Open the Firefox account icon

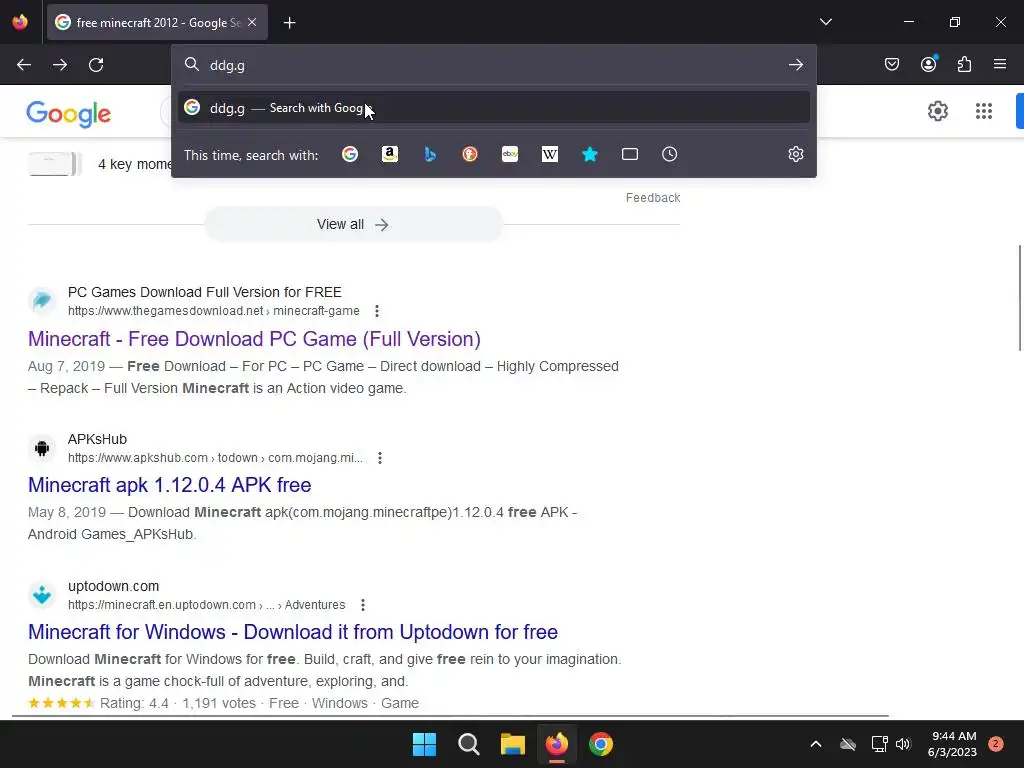pos(928,64)
